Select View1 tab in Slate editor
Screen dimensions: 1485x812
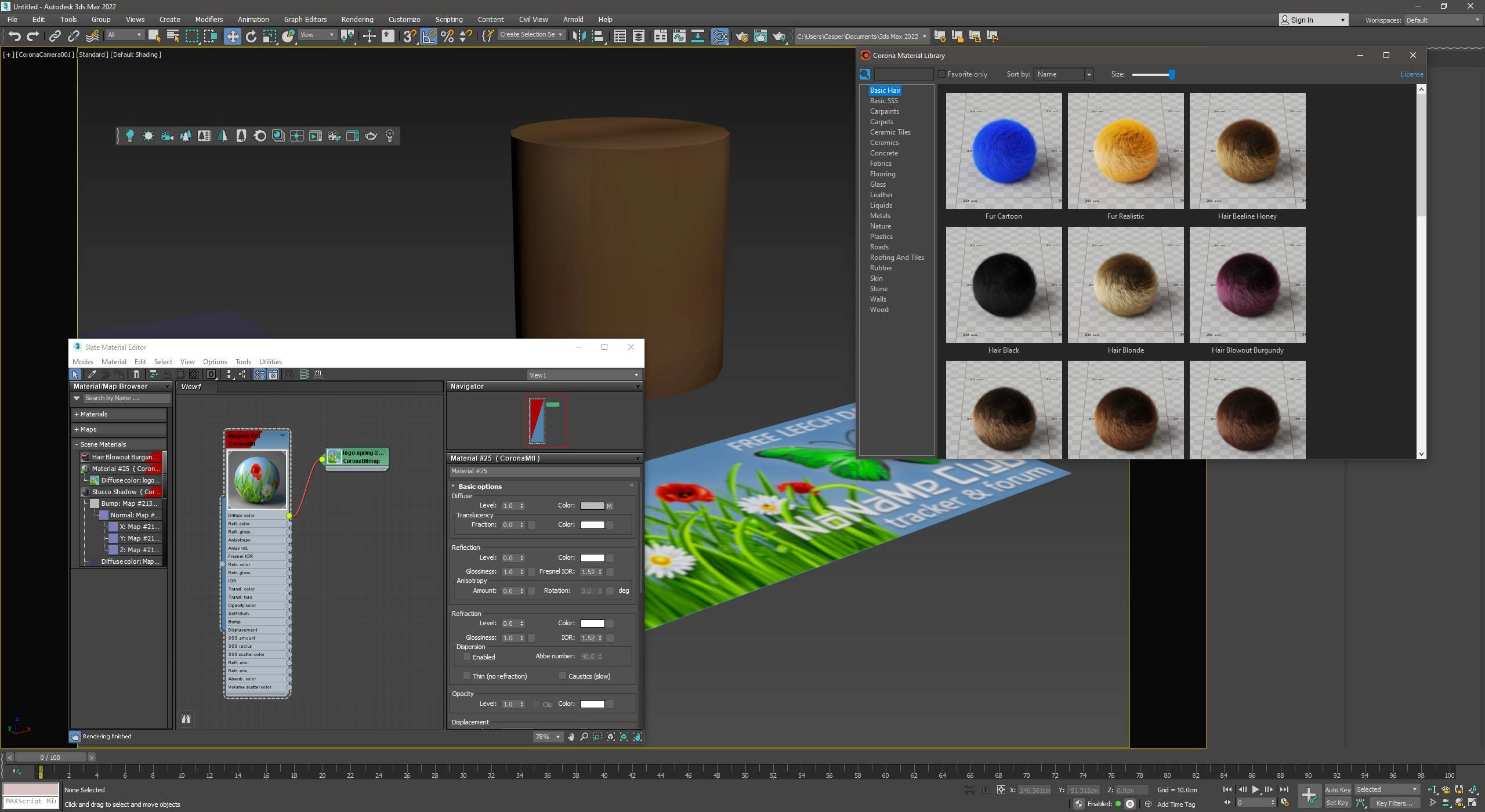pos(197,387)
